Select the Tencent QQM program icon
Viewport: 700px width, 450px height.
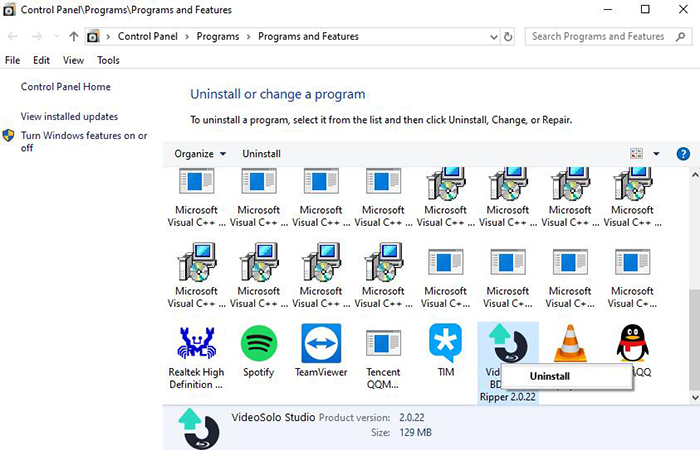point(383,343)
